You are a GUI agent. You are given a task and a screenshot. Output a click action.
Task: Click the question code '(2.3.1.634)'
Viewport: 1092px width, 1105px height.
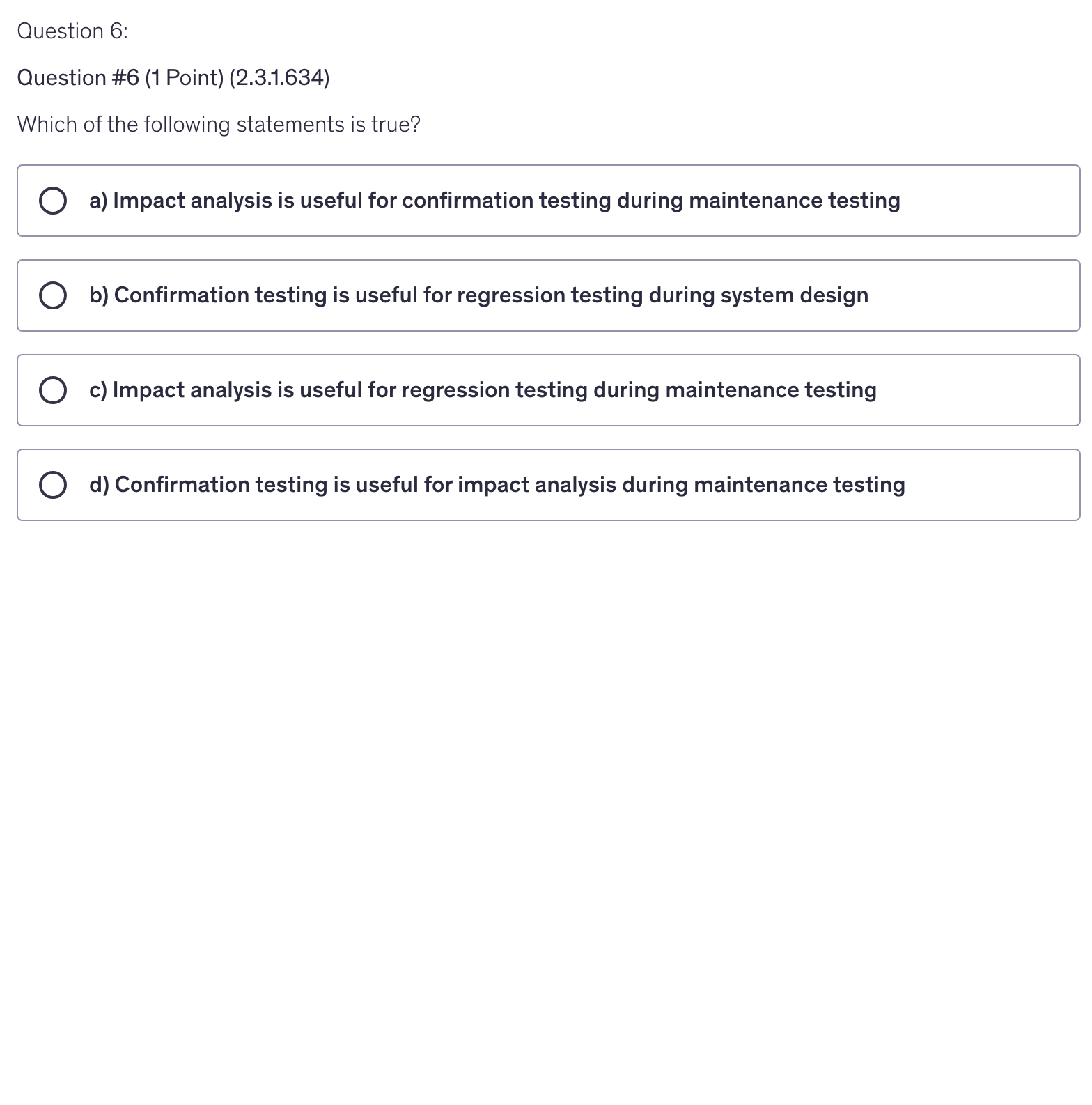[279, 77]
